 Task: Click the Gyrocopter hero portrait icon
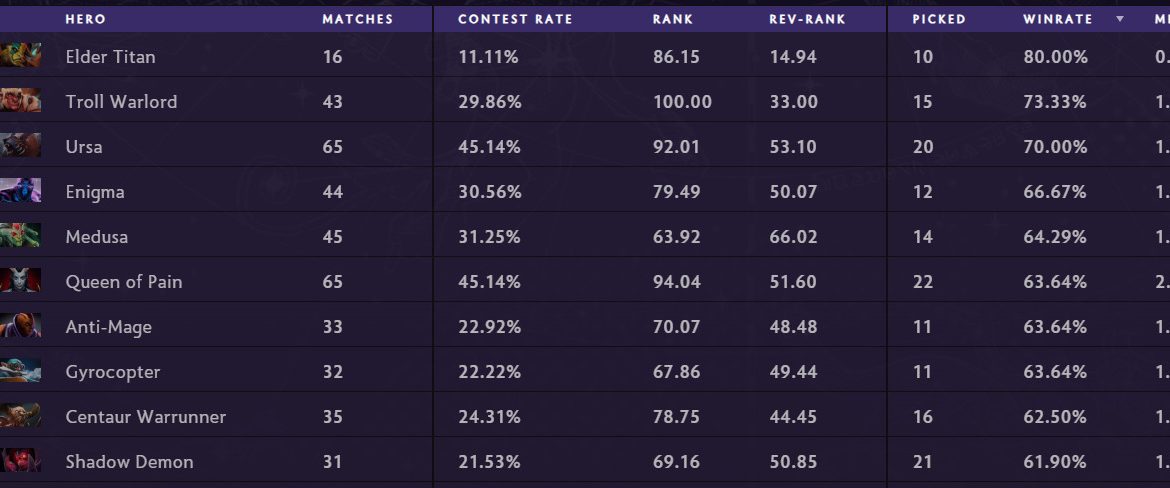coord(21,371)
